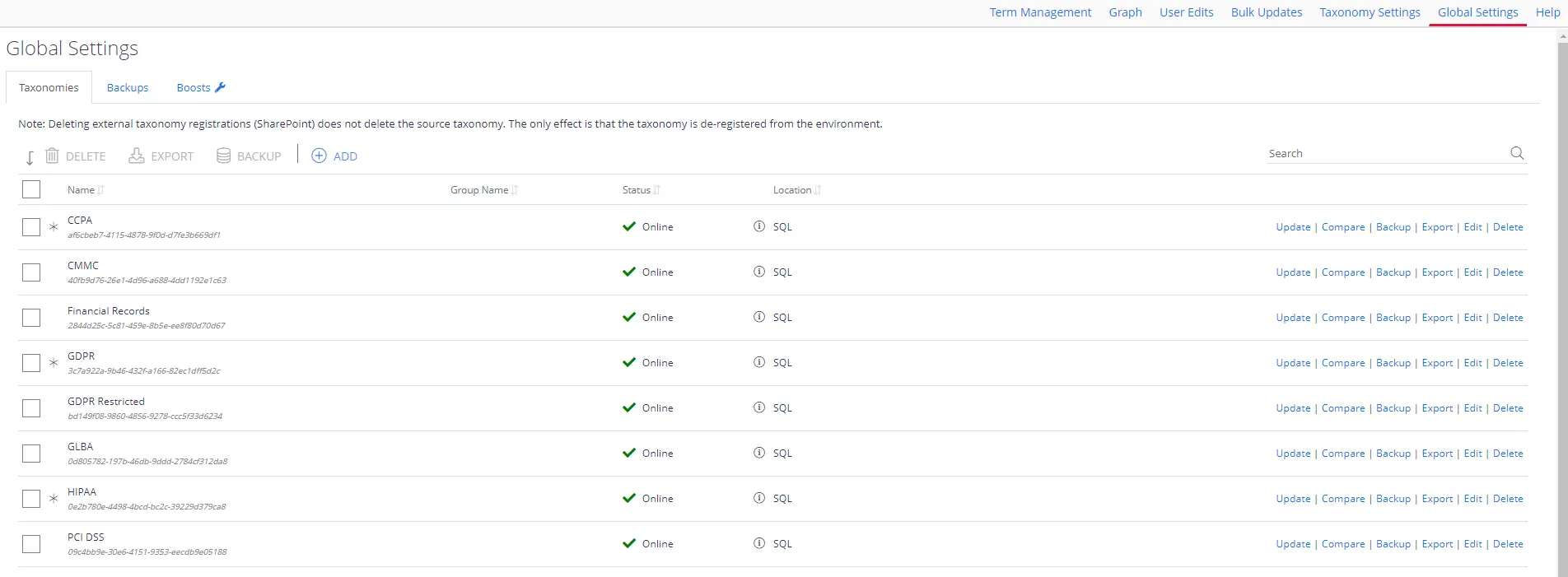The width and height of the screenshot is (1568, 577).
Task: Click the circled plus Add icon
Action: click(319, 156)
